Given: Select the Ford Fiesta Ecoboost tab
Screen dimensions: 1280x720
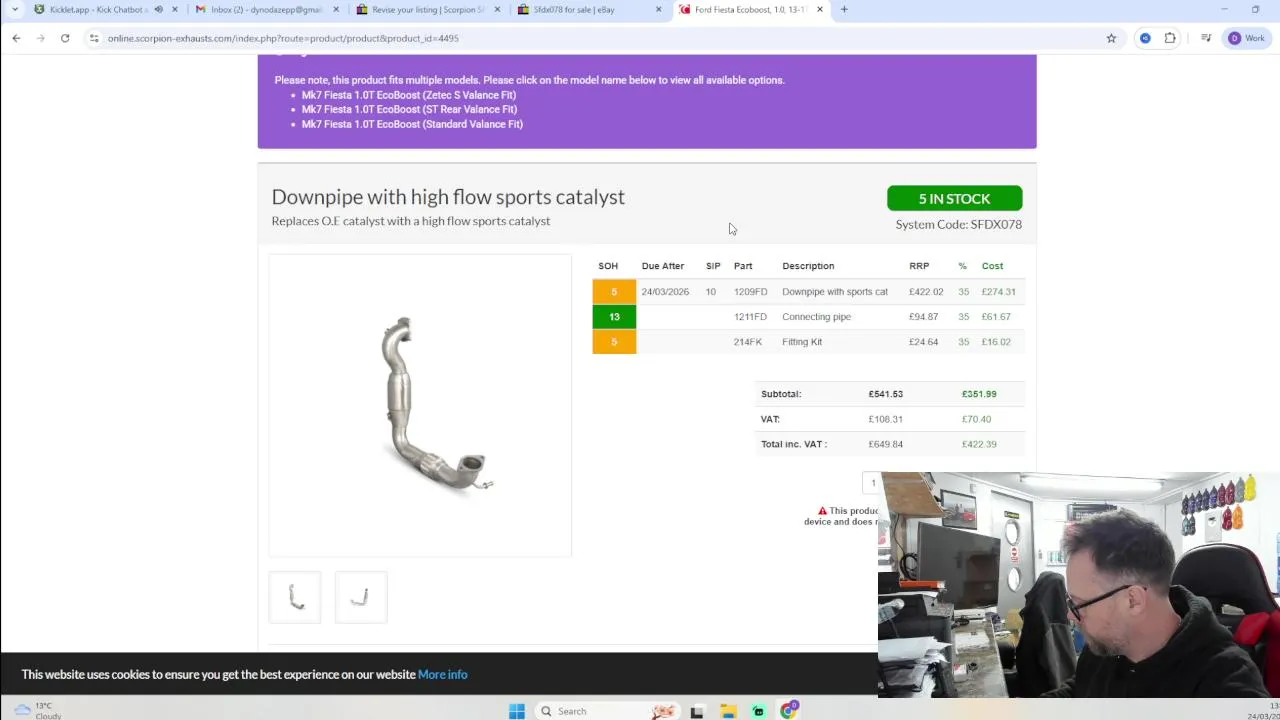Looking at the screenshot, I should point(749,9).
